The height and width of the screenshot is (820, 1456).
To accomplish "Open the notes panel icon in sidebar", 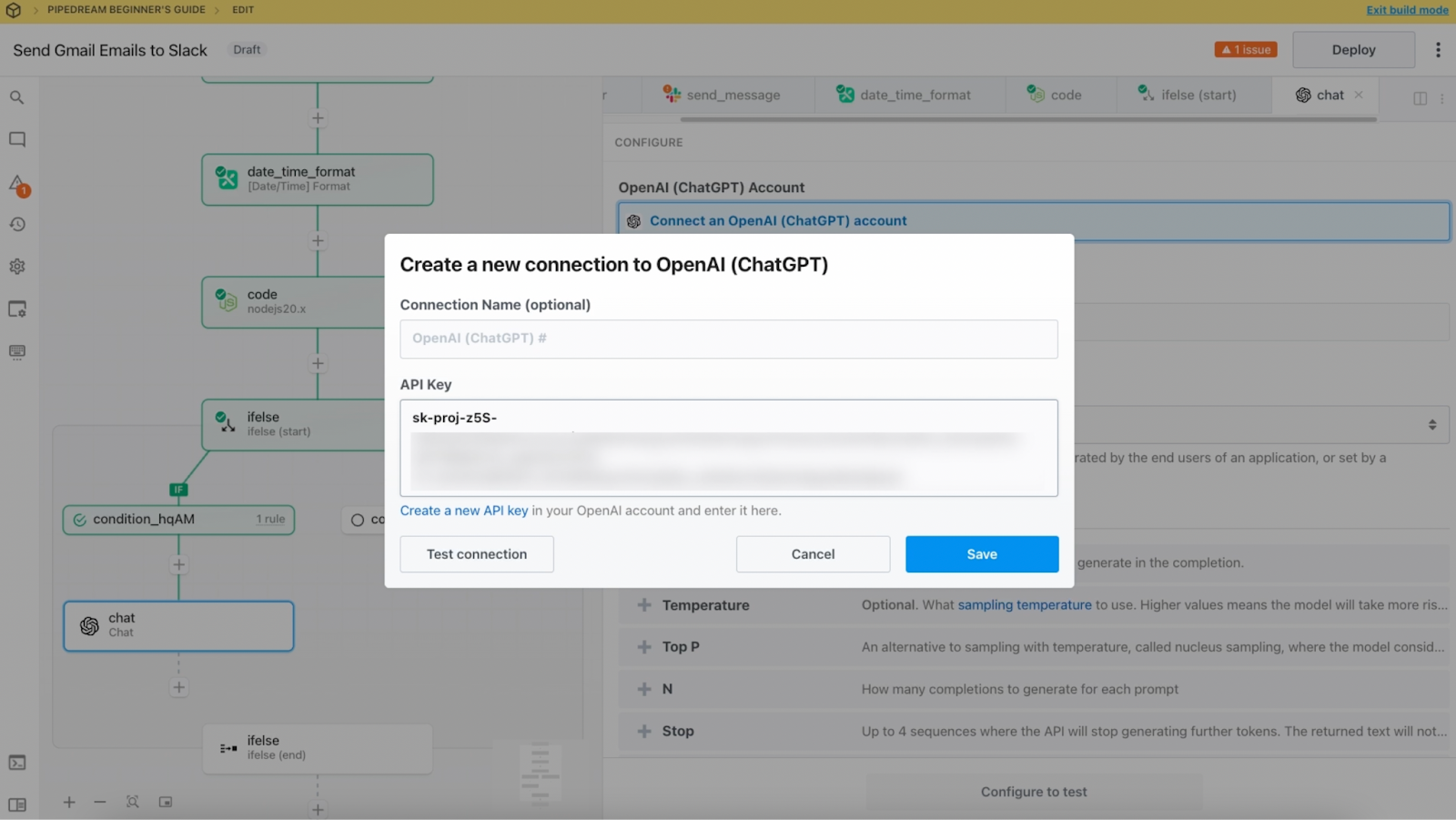I will point(17,139).
